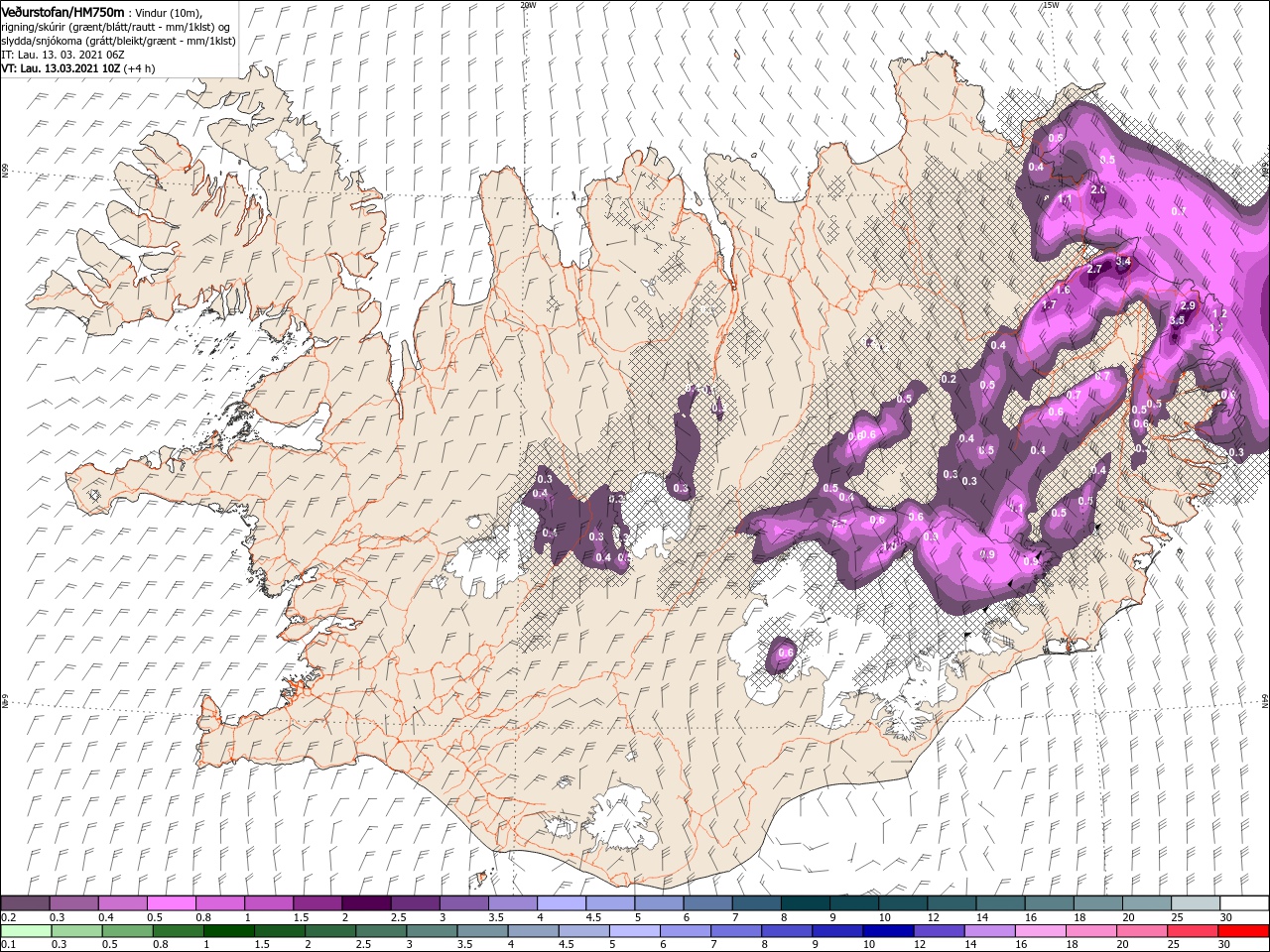Click the dark purple 2 snow legend swatch

(x=365, y=903)
